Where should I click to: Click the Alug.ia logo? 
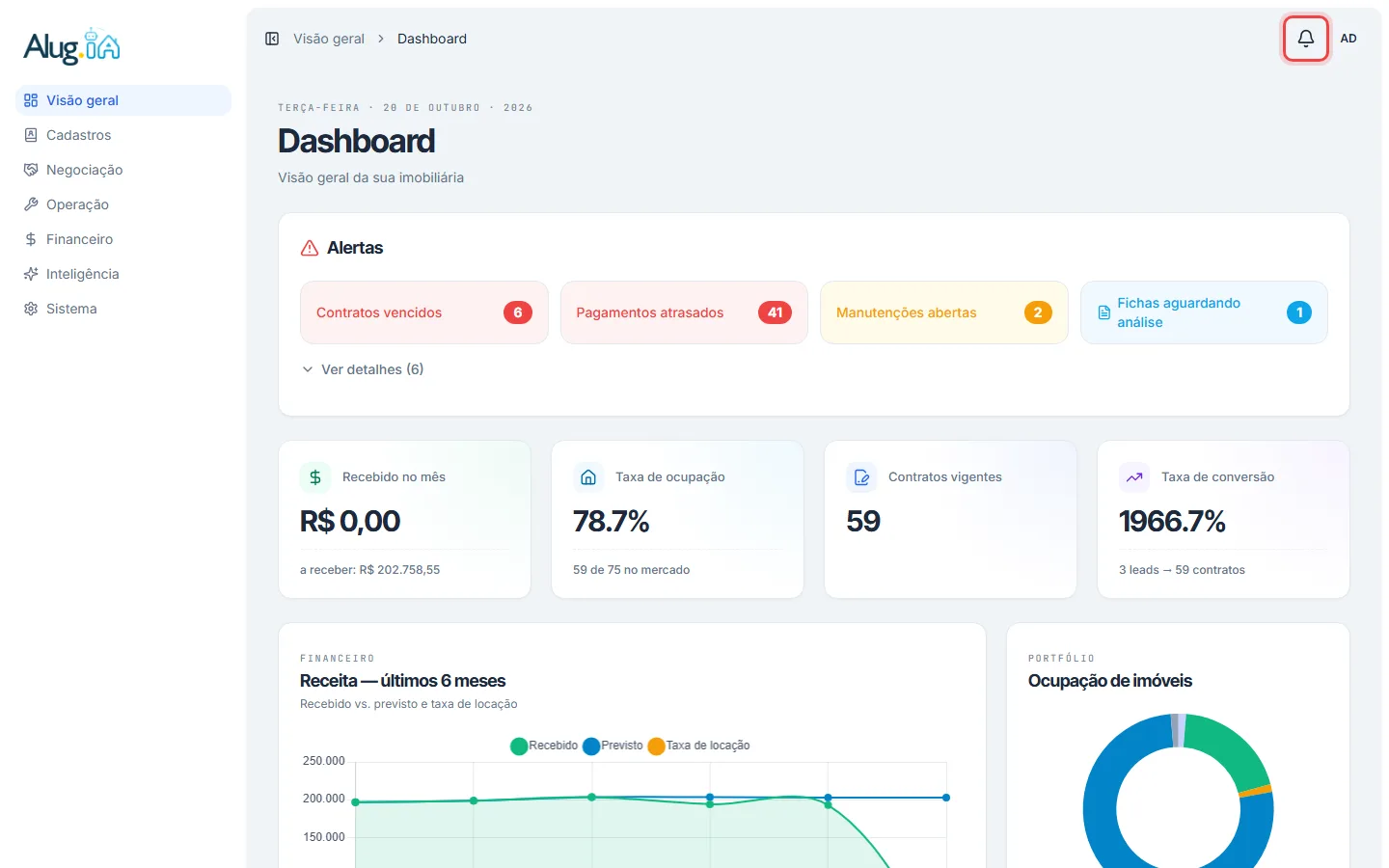point(72,46)
